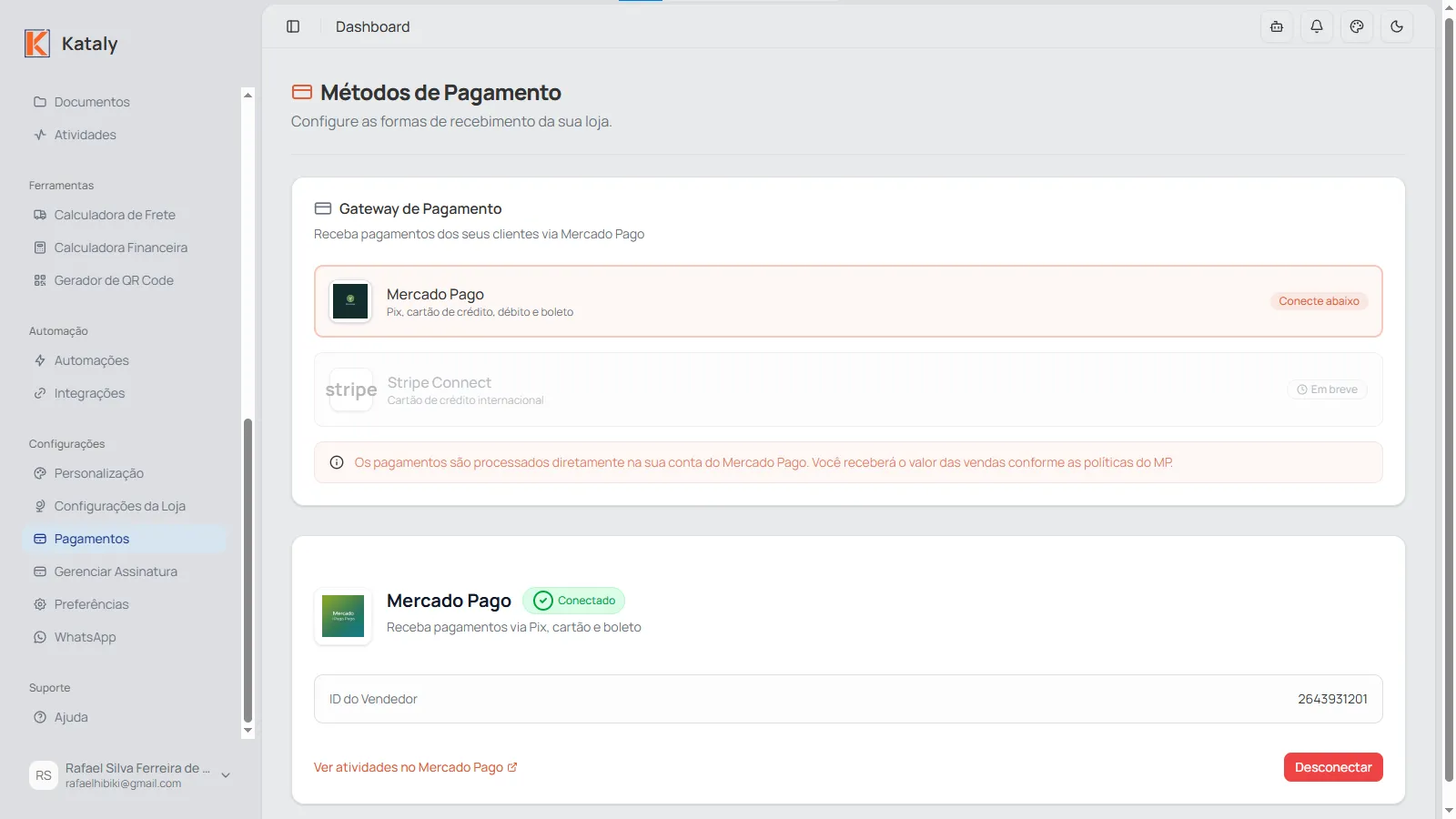Click the green Mercado Pago logo in the connected card
1456x819 pixels.
click(x=343, y=616)
